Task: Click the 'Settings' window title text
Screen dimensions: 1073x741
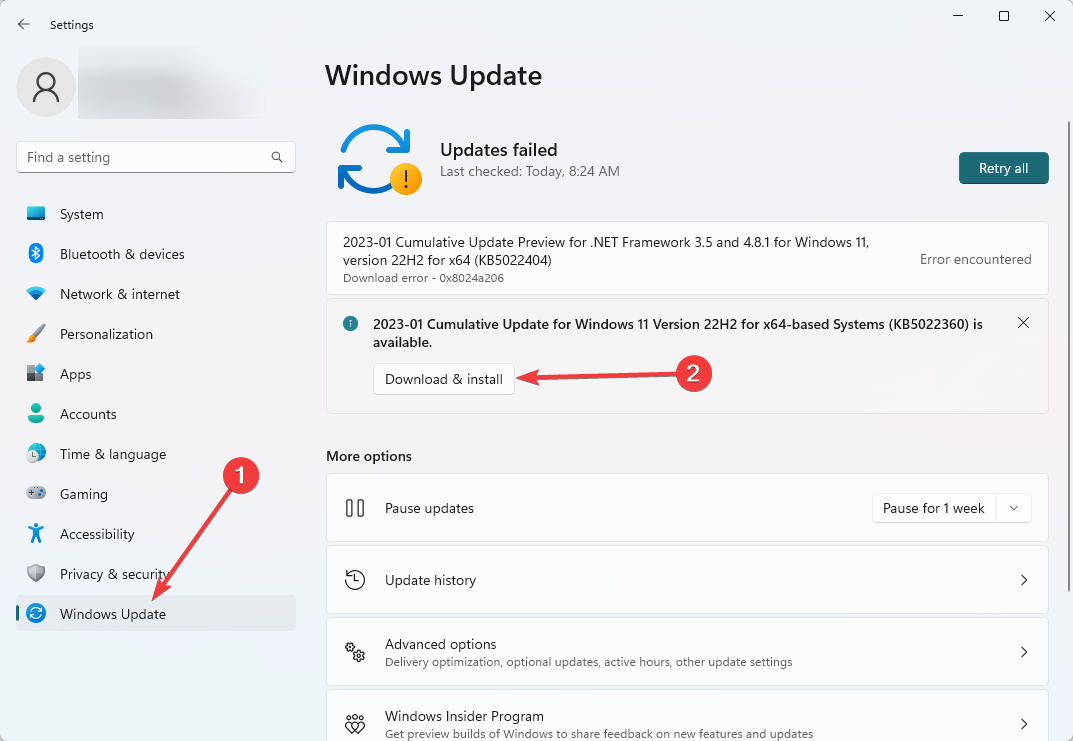Action: [72, 25]
